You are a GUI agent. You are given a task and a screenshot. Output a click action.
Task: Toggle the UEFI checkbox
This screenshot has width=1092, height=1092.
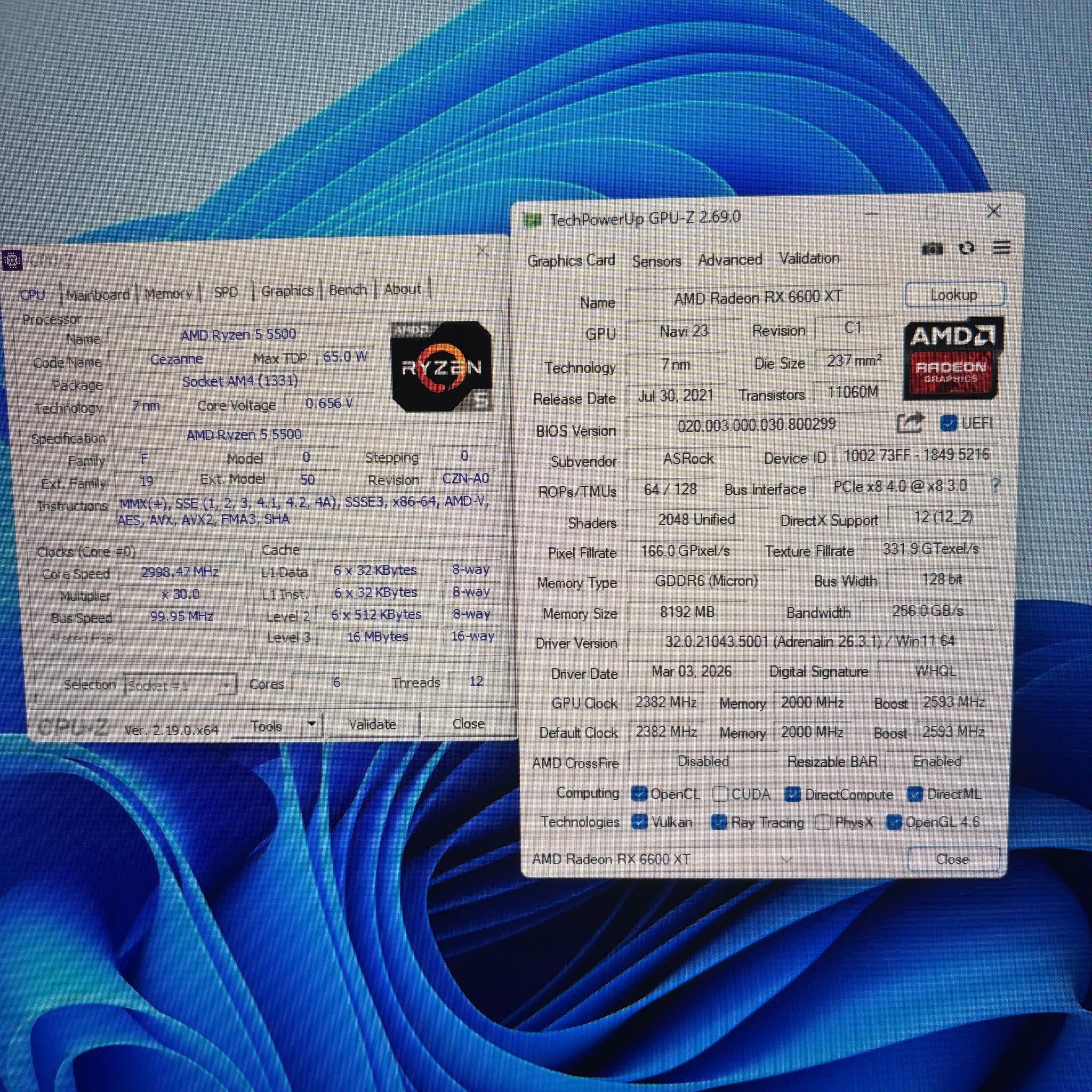point(948,423)
